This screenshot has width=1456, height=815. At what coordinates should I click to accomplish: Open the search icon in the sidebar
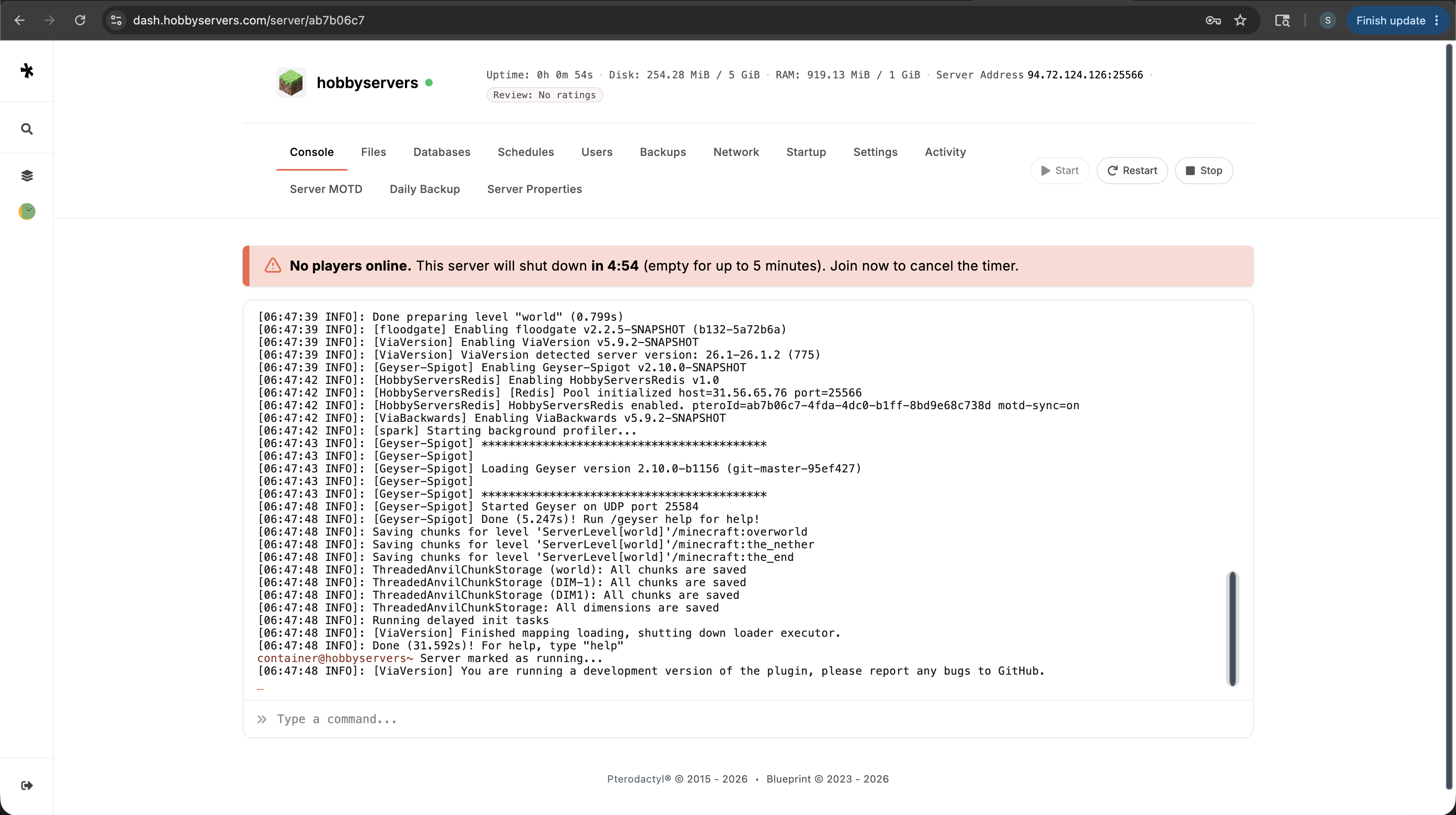click(27, 129)
